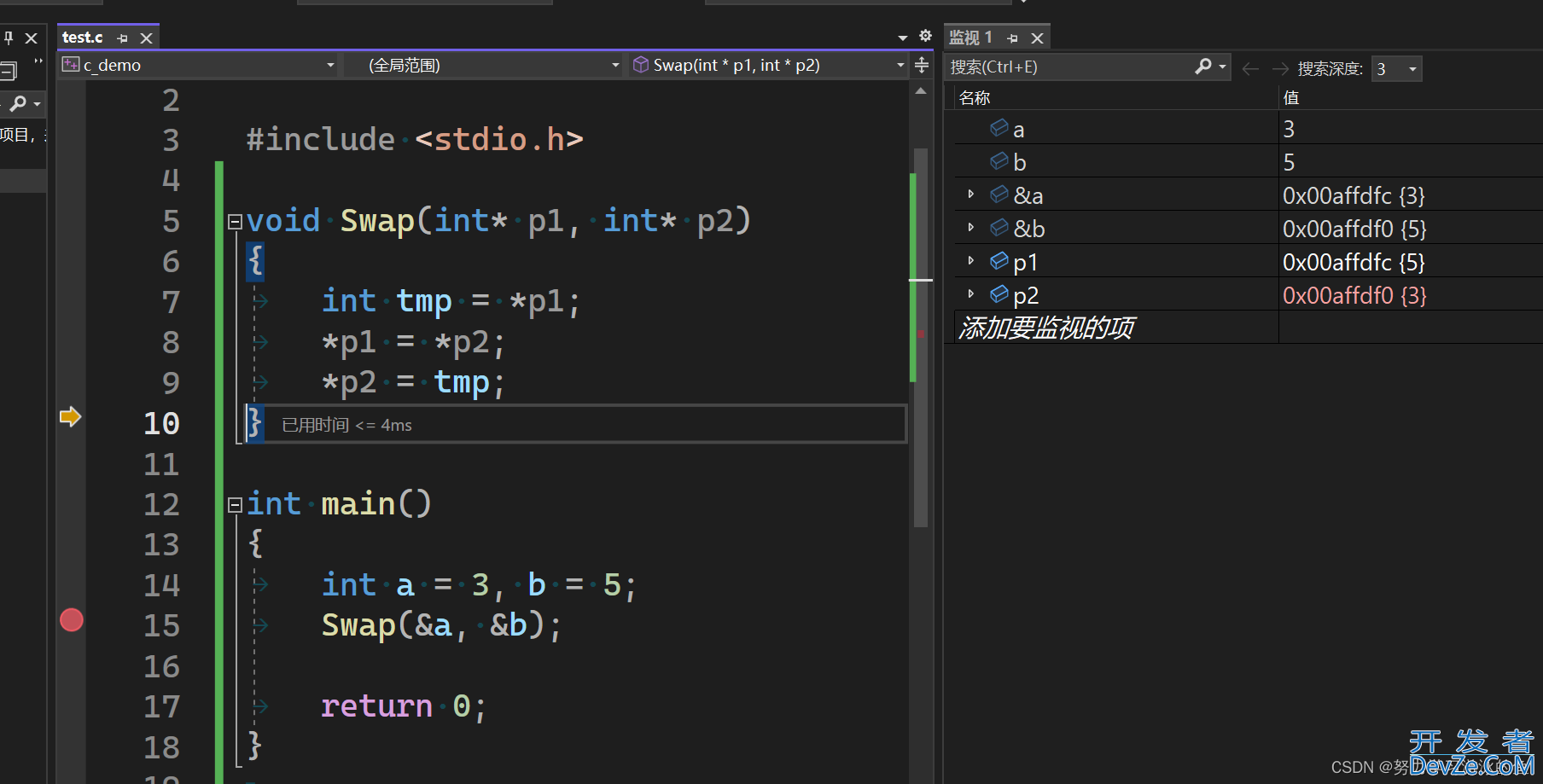Screen dimensions: 1543x784
Task: Close the test.c tab
Action: (146, 38)
